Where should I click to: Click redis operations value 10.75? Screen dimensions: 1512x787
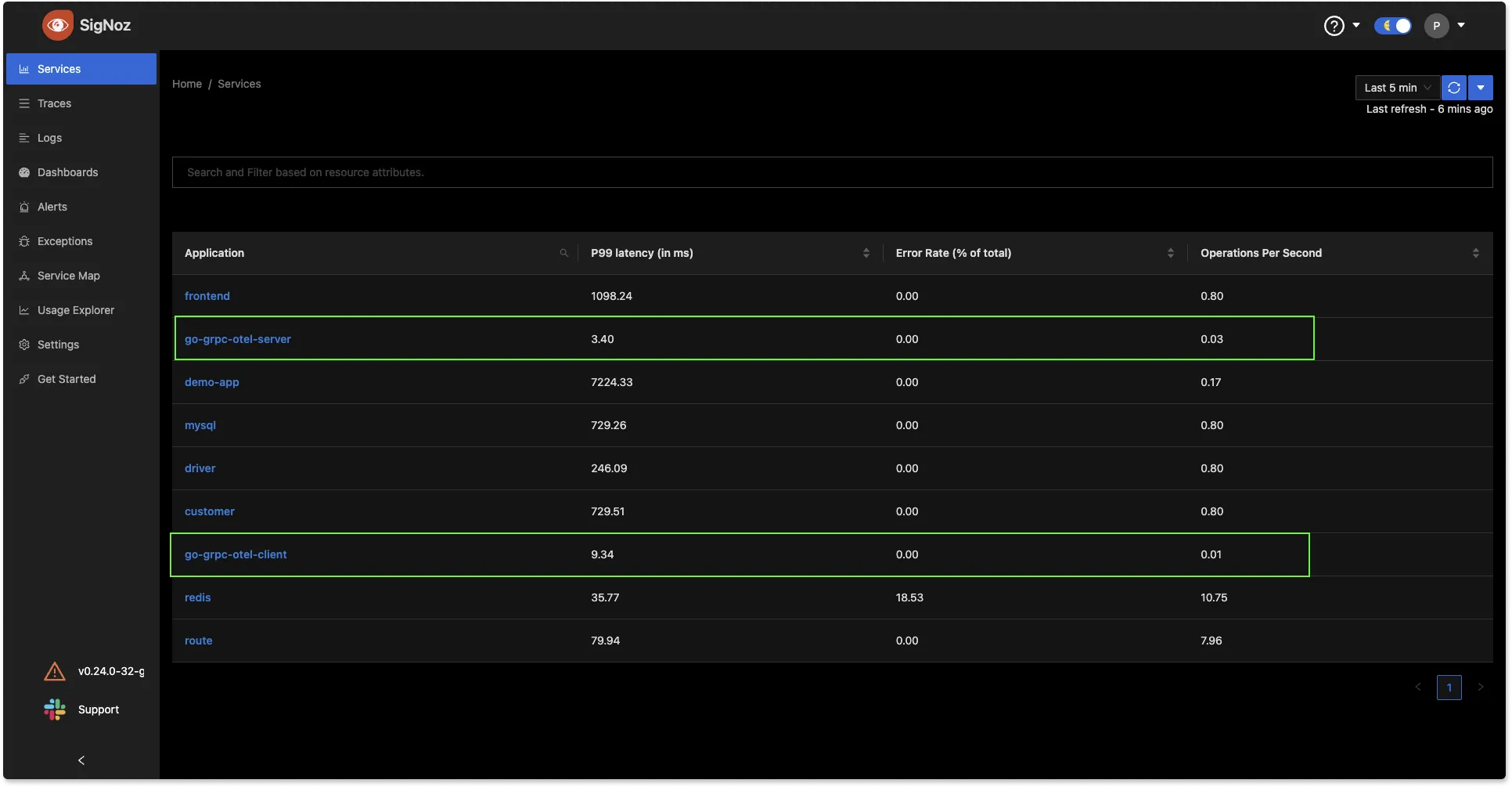point(1214,597)
